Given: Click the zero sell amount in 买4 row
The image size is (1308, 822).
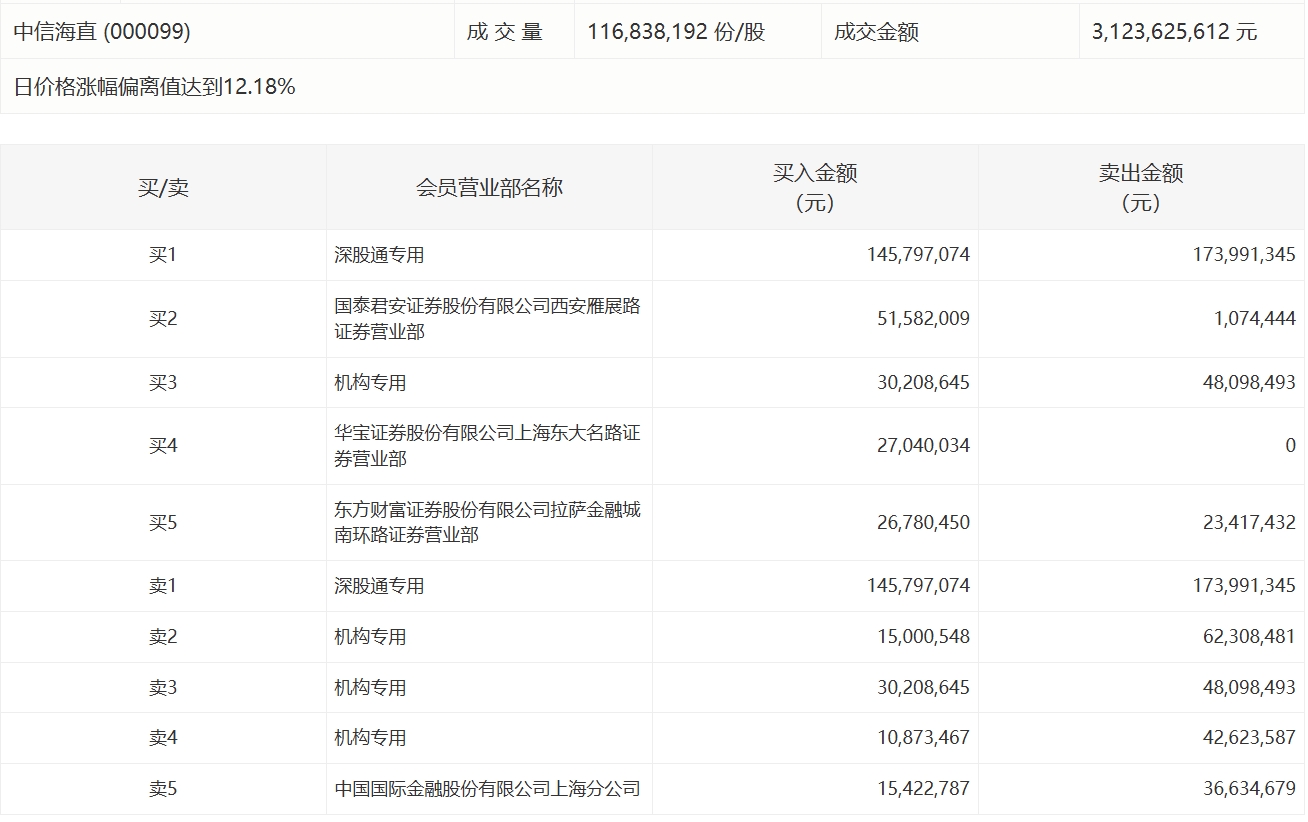Looking at the screenshot, I should point(1290,446).
